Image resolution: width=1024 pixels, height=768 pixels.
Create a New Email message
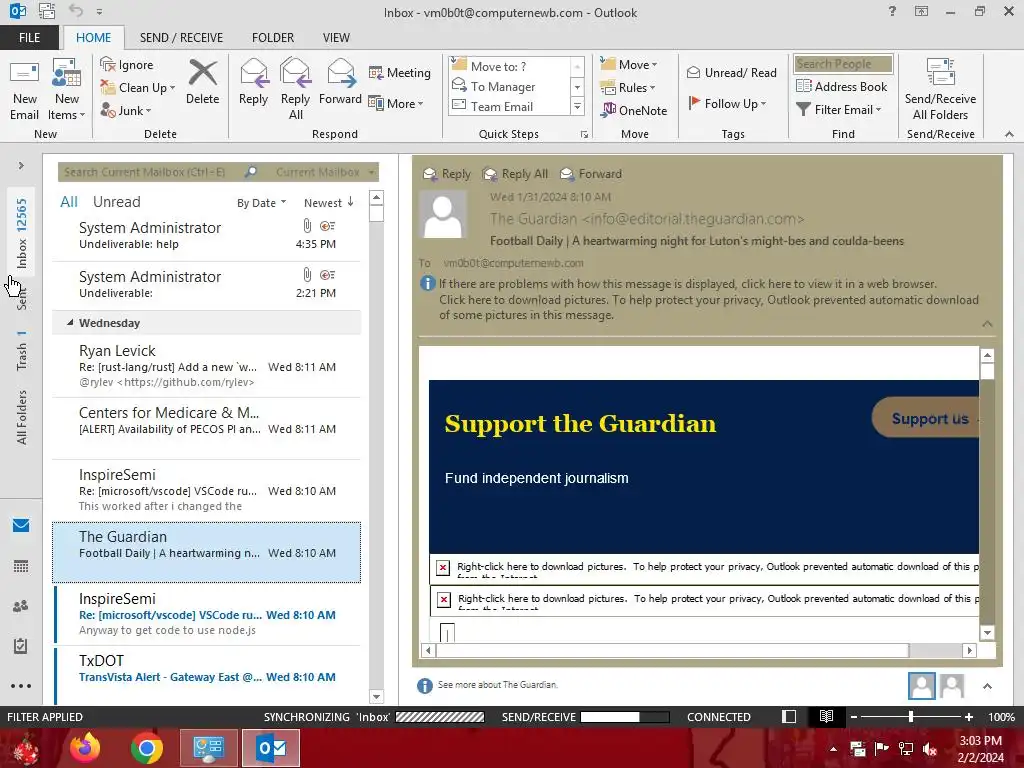tap(24, 91)
